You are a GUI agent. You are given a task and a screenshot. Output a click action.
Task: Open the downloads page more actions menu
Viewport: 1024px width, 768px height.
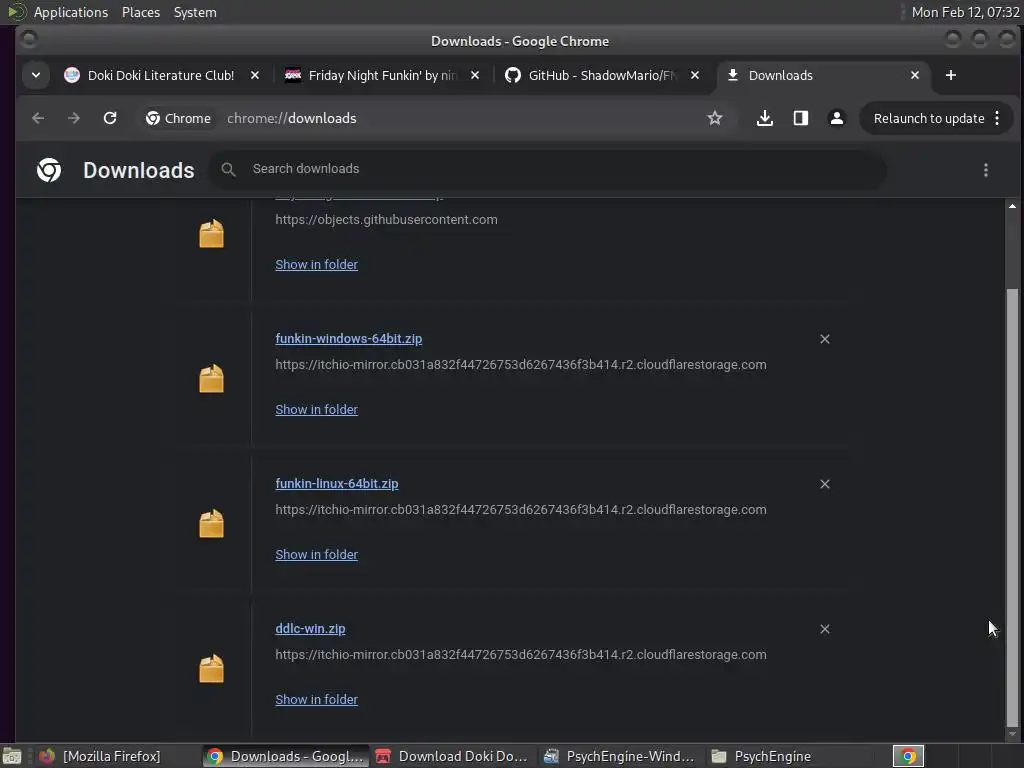click(985, 170)
